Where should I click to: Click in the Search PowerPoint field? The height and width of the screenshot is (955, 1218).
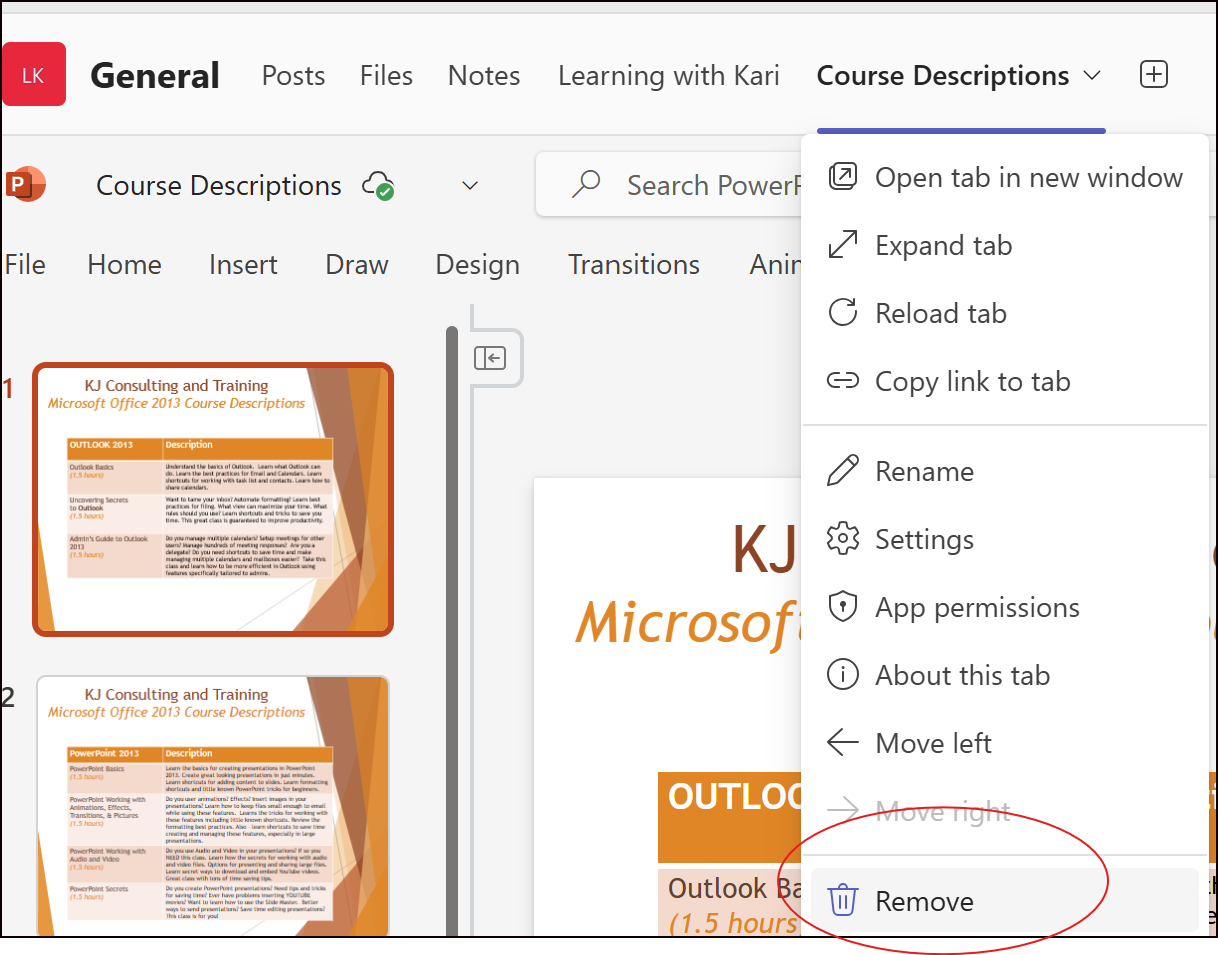[x=670, y=184]
